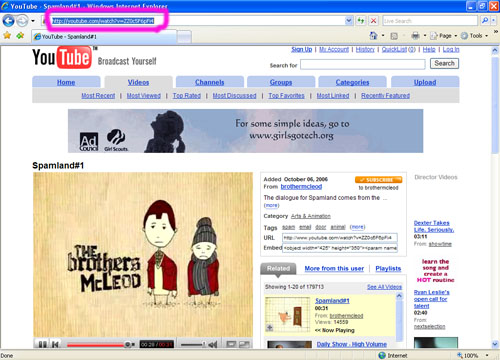Image resolution: width=500 pixels, height=360 pixels.
Task: Mute the video with the speaker icon
Action: pos(213,344)
